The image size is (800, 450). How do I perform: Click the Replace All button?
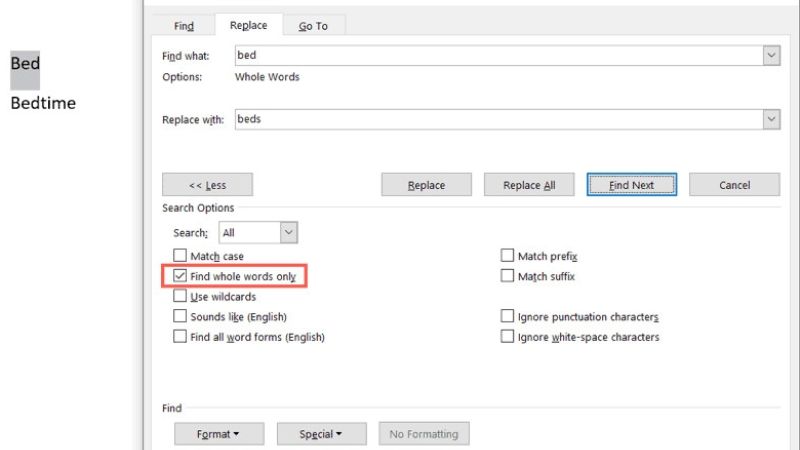coord(529,185)
